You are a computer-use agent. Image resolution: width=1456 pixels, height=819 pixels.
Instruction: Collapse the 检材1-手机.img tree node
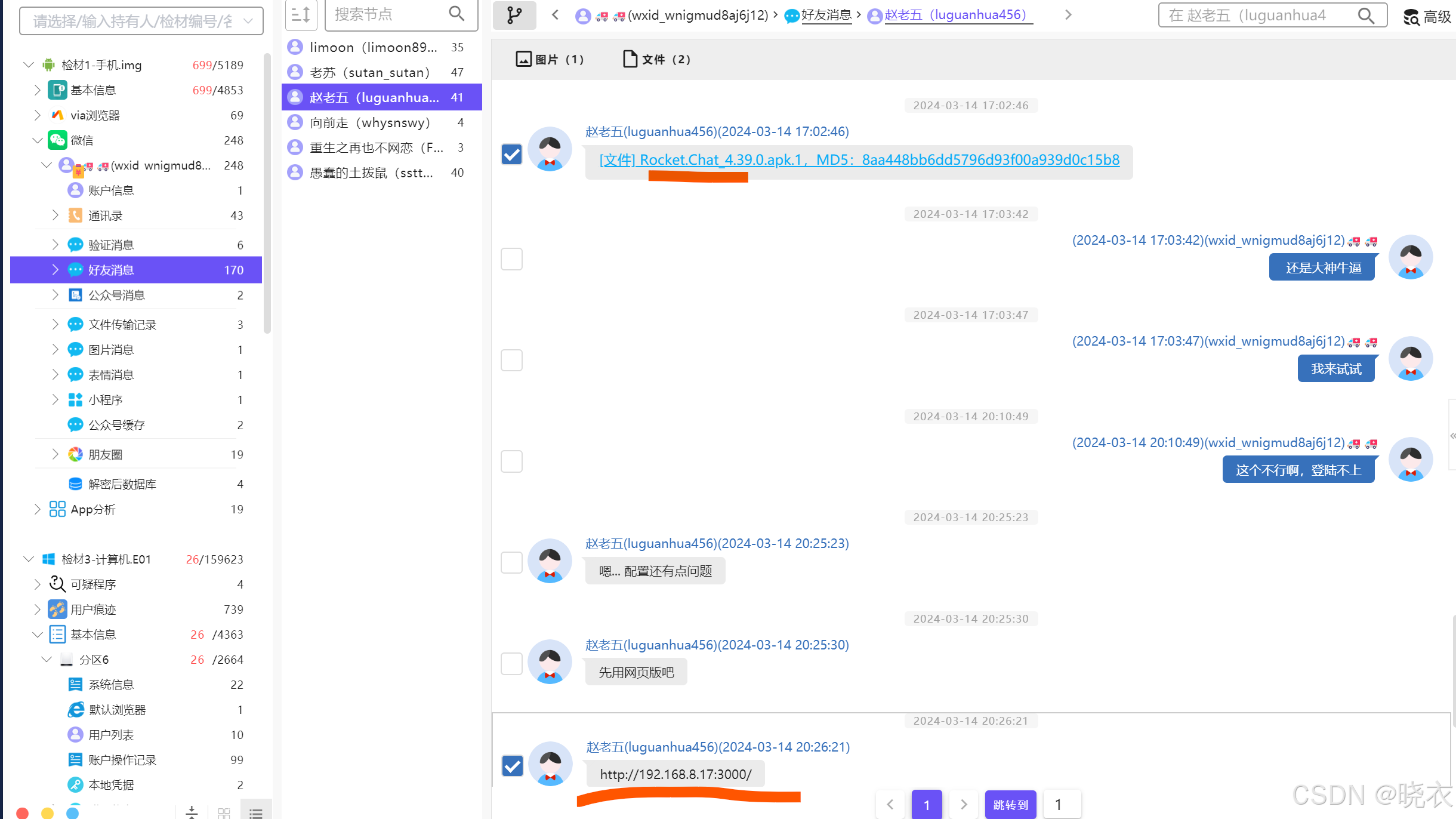(28, 64)
